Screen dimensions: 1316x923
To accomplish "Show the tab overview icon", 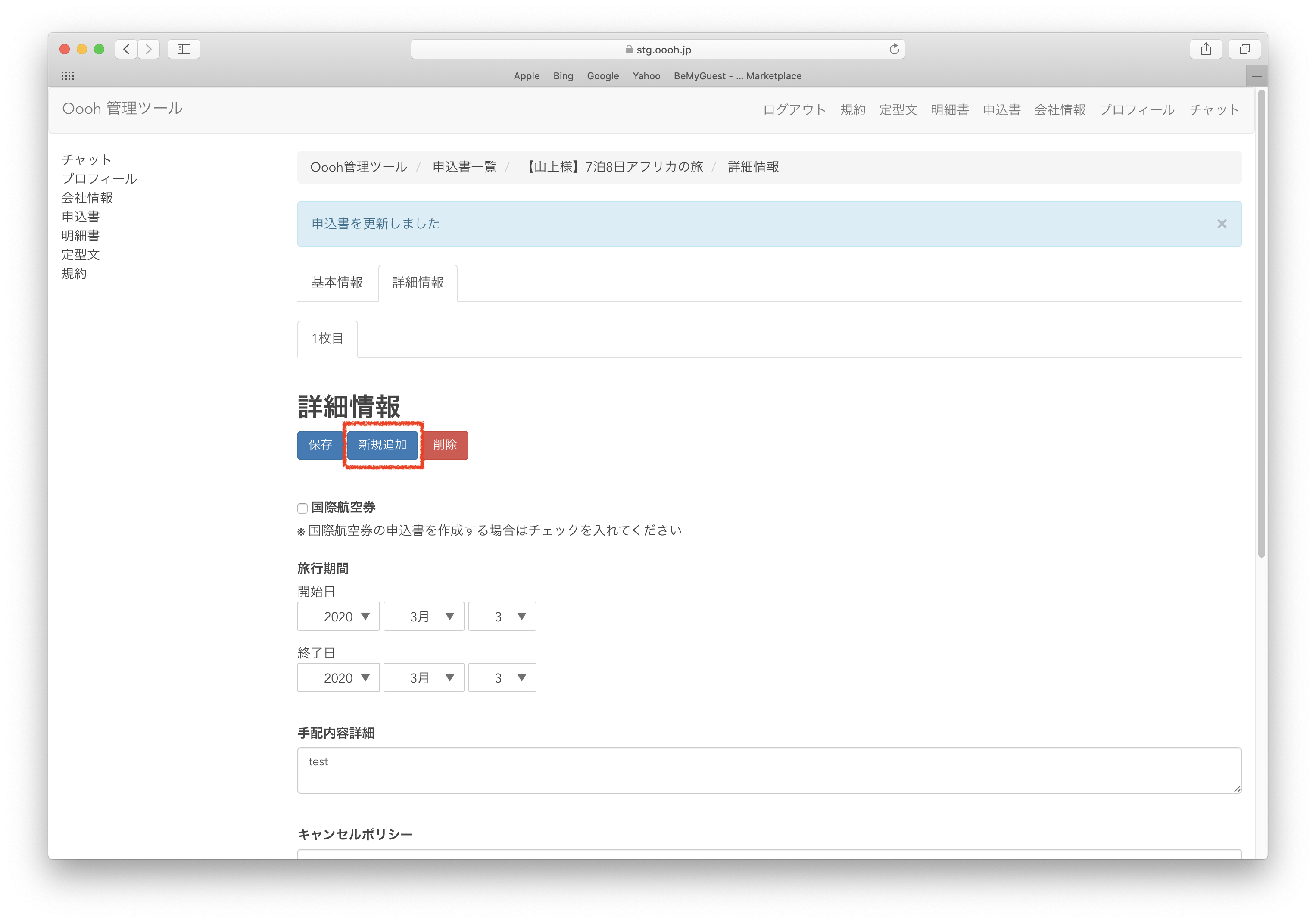I will (x=1244, y=49).
